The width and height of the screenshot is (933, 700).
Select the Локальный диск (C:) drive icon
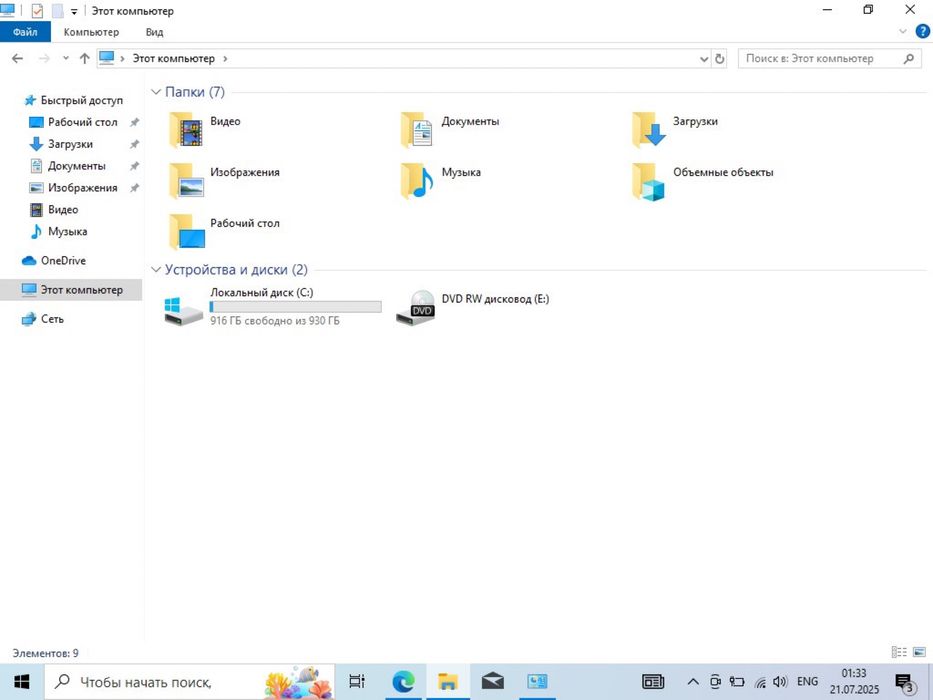tap(183, 310)
